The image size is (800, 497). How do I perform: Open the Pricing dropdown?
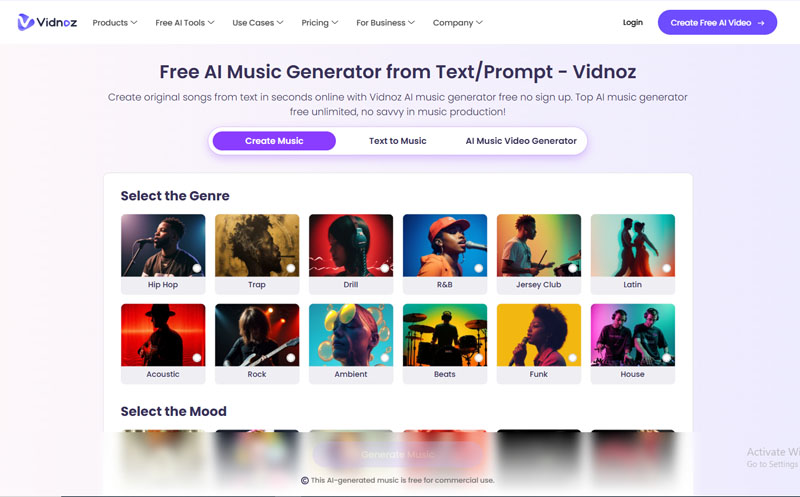tap(319, 22)
